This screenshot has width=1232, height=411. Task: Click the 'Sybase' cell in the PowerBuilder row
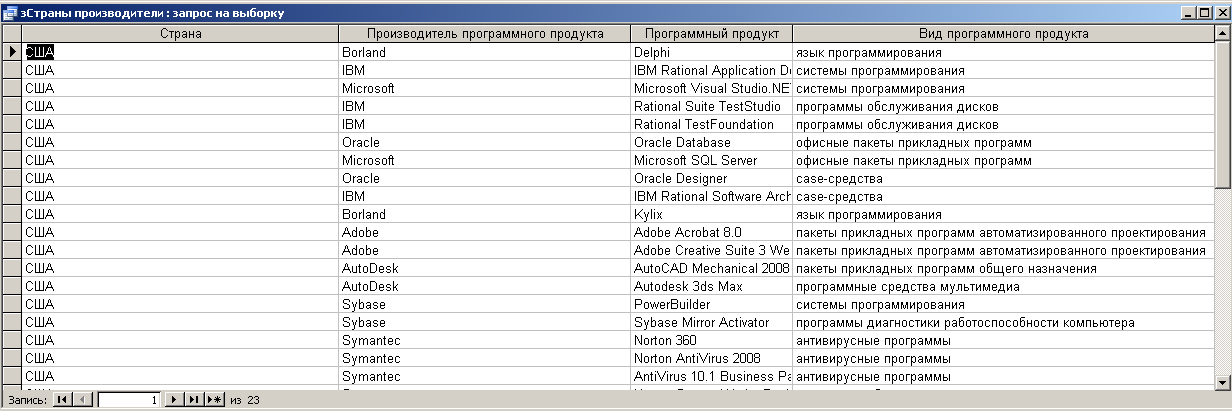click(x=485, y=304)
